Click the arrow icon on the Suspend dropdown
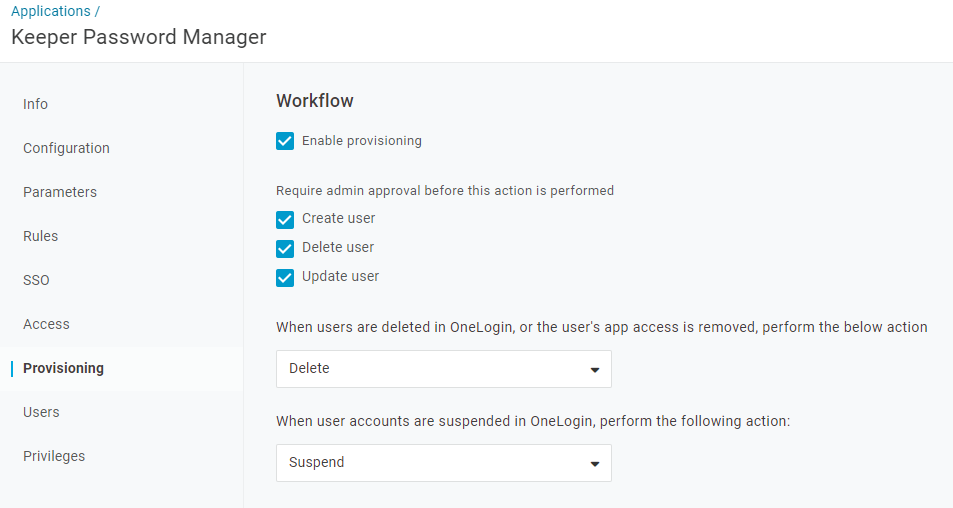 click(x=595, y=464)
